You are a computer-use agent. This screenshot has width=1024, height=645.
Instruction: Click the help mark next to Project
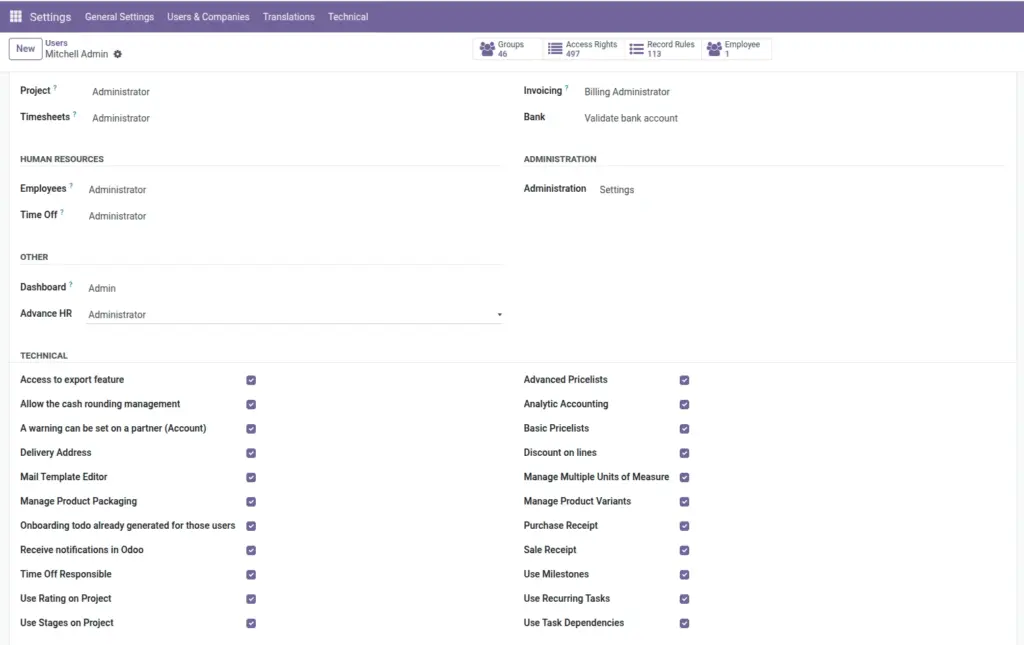click(x=55, y=87)
